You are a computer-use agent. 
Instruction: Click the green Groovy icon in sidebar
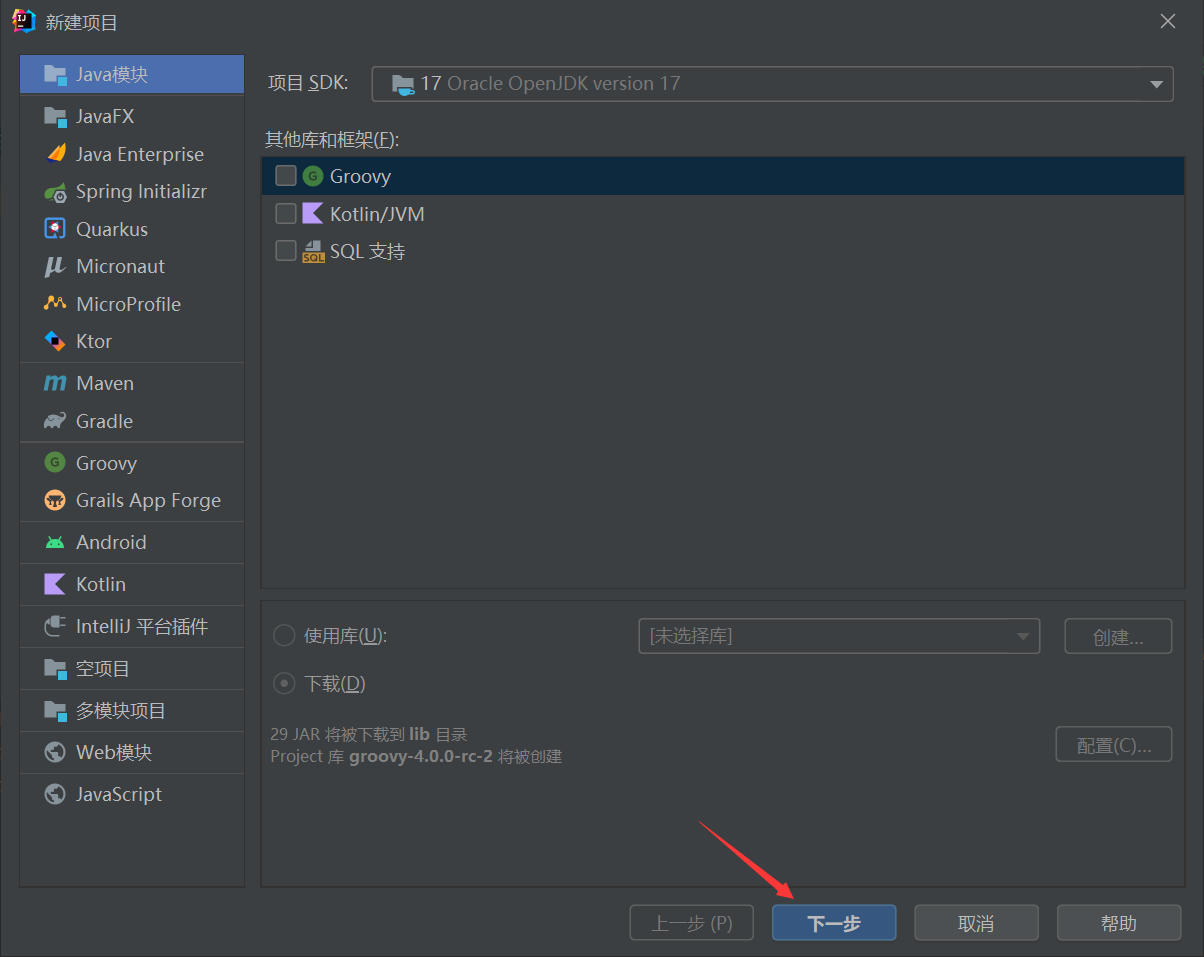(x=55, y=463)
